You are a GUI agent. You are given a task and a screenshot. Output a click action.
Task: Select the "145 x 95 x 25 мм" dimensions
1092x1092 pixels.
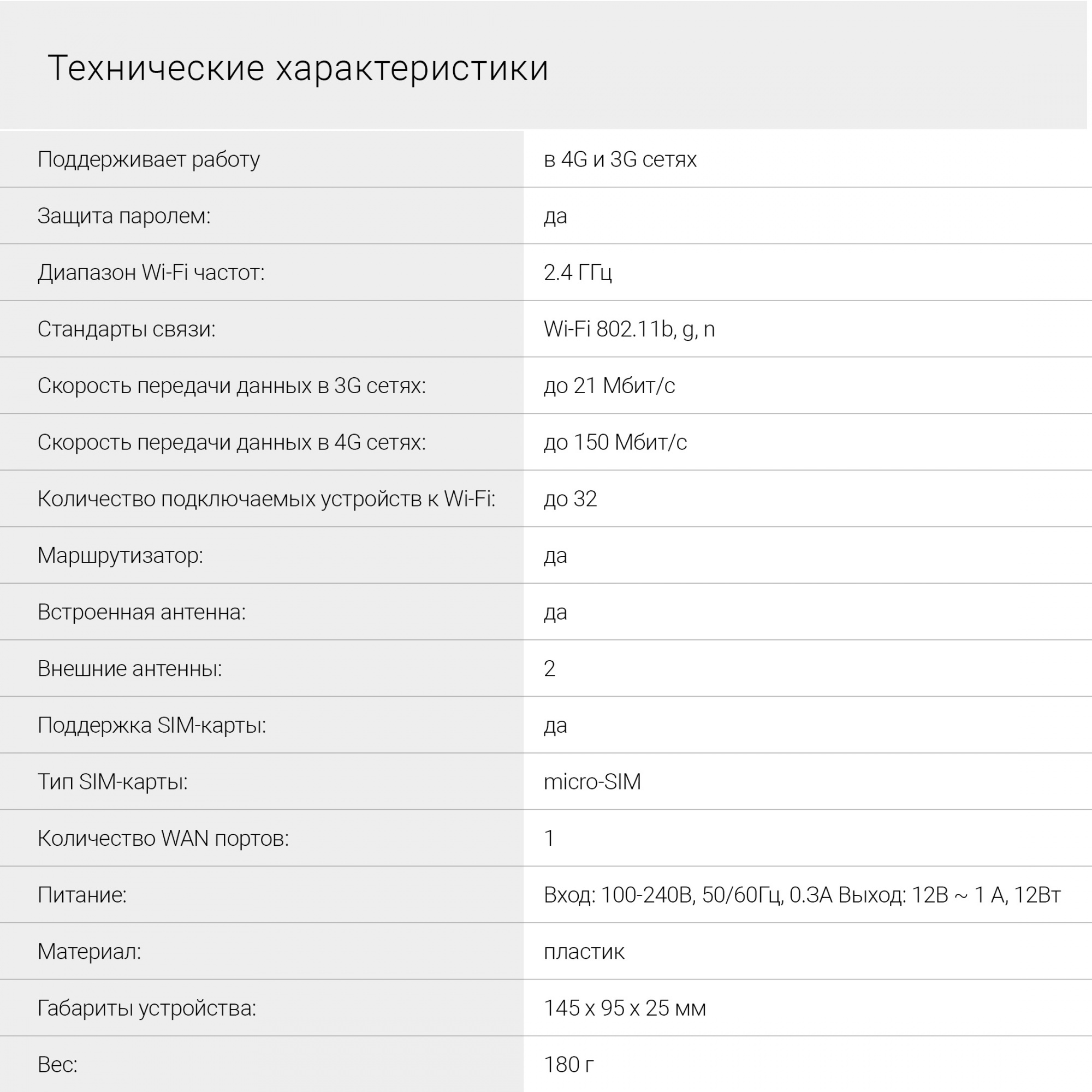(625, 1008)
